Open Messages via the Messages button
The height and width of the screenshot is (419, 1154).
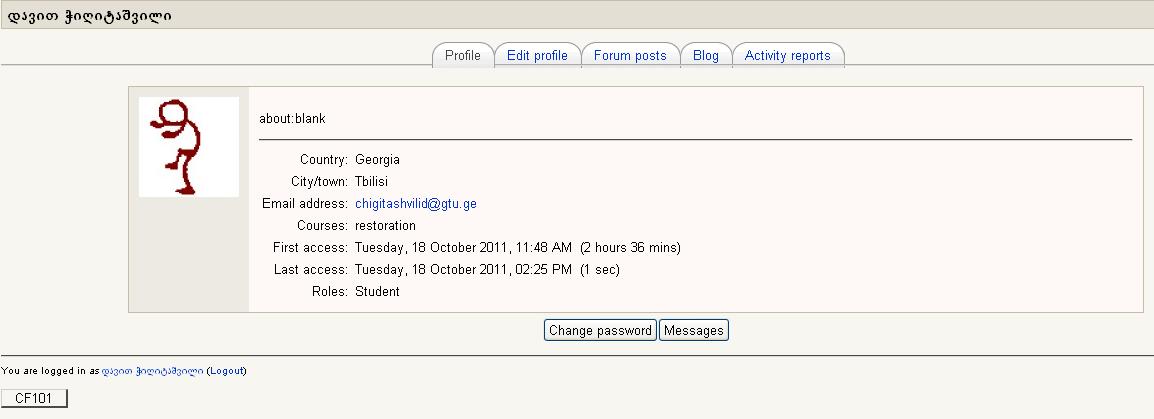tap(694, 331)
